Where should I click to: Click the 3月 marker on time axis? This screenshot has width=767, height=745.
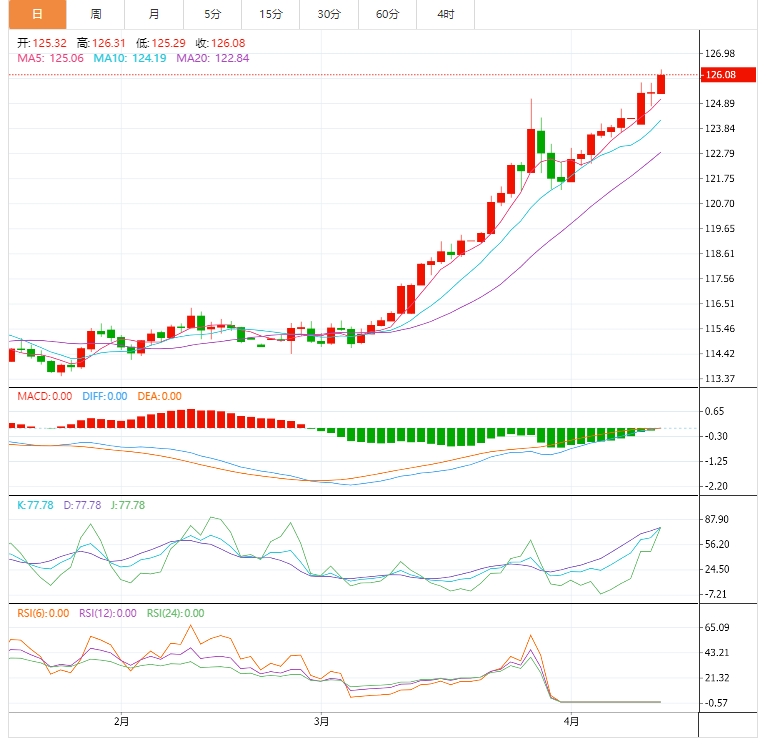(x=321, y=720)
